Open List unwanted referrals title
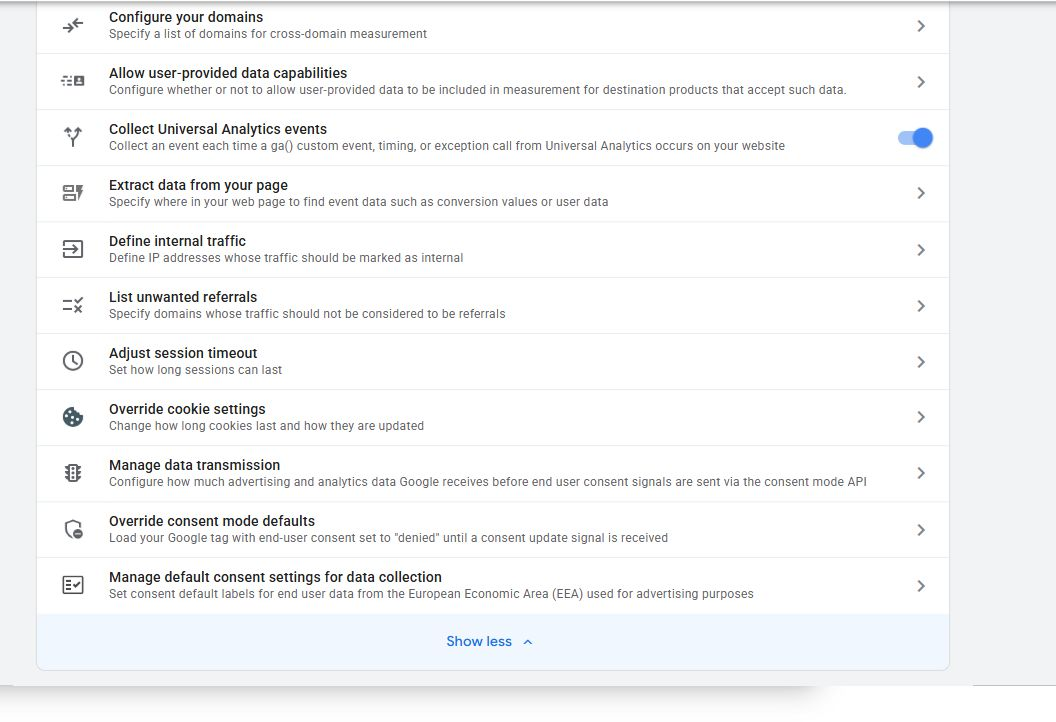 183,296
